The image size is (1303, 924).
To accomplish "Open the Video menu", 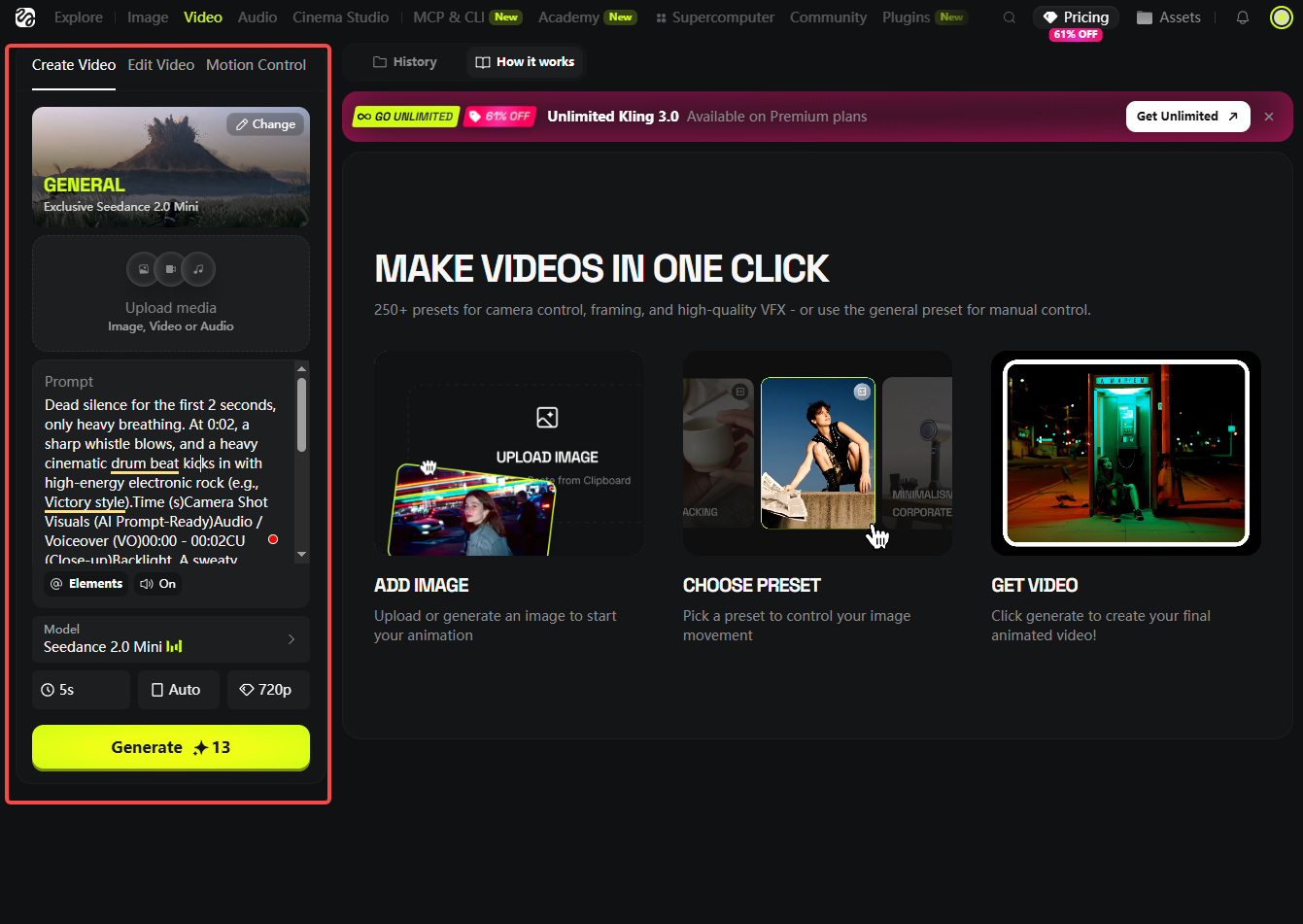I will click(x=203, y=17).
